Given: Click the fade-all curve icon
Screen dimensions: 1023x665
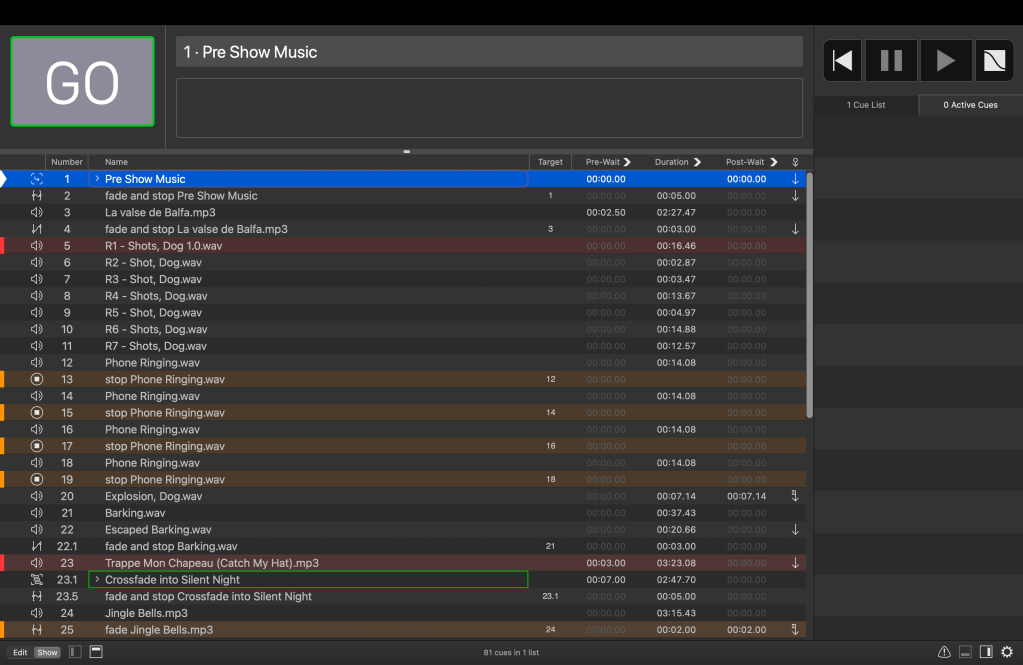Looking at the screenshot, I should [994, 61].
